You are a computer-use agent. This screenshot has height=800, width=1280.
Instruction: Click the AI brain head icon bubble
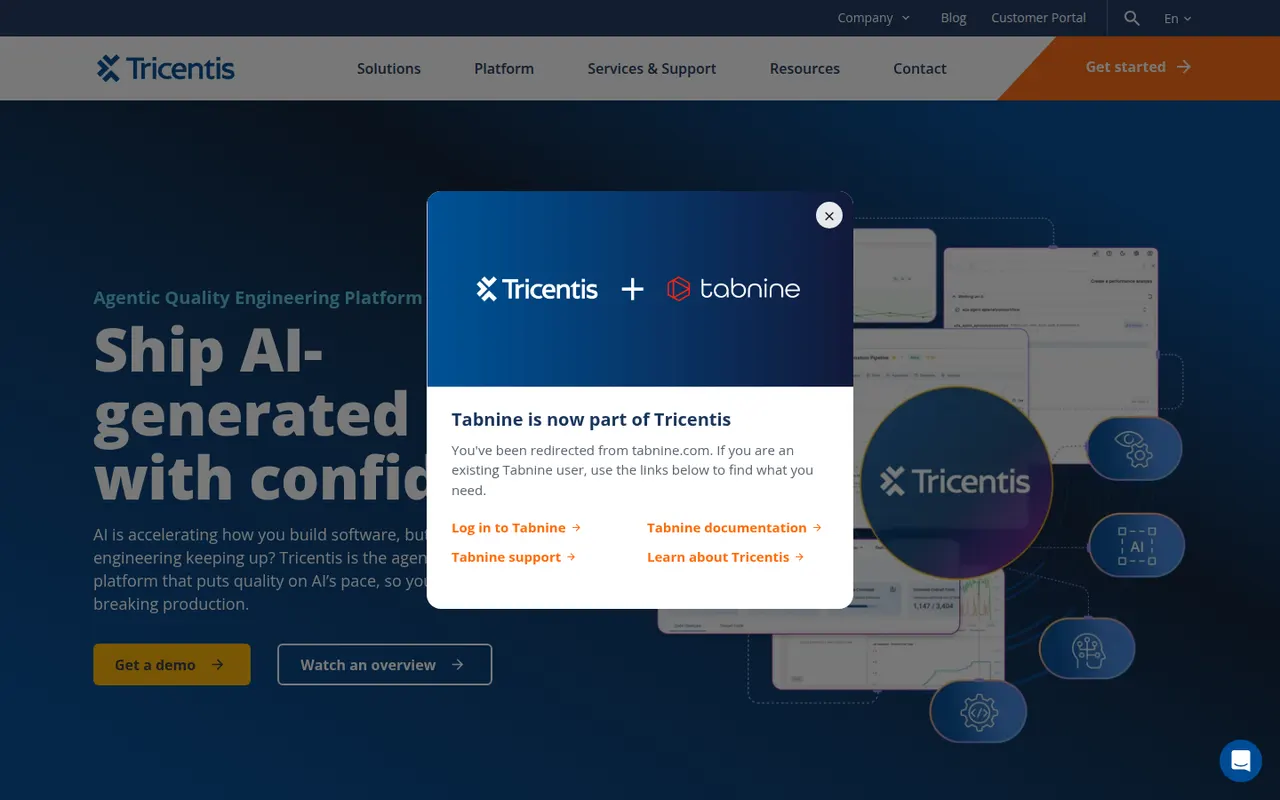(x=1087, y=648)
